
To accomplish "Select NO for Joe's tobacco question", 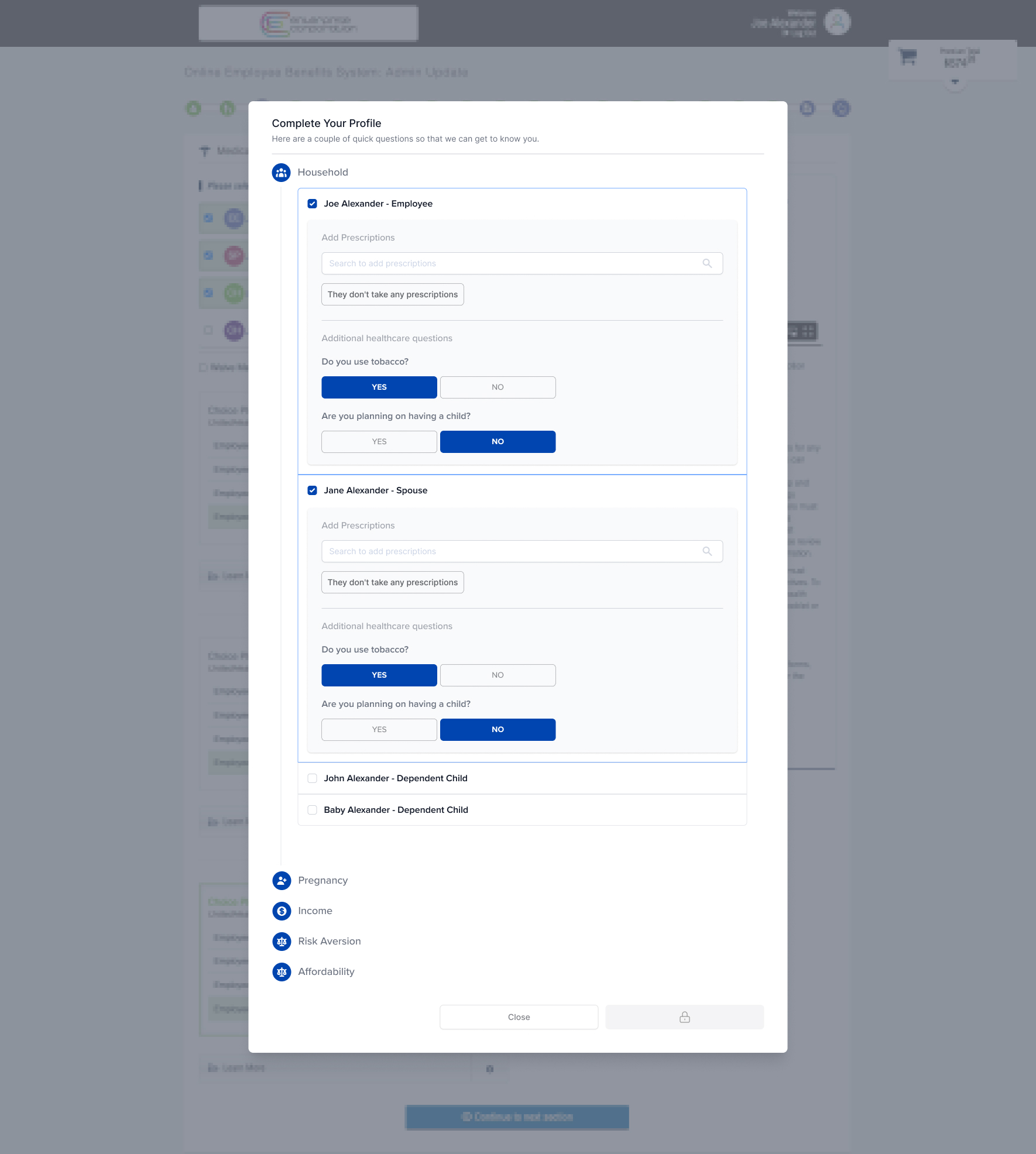I will click(497, 387).
